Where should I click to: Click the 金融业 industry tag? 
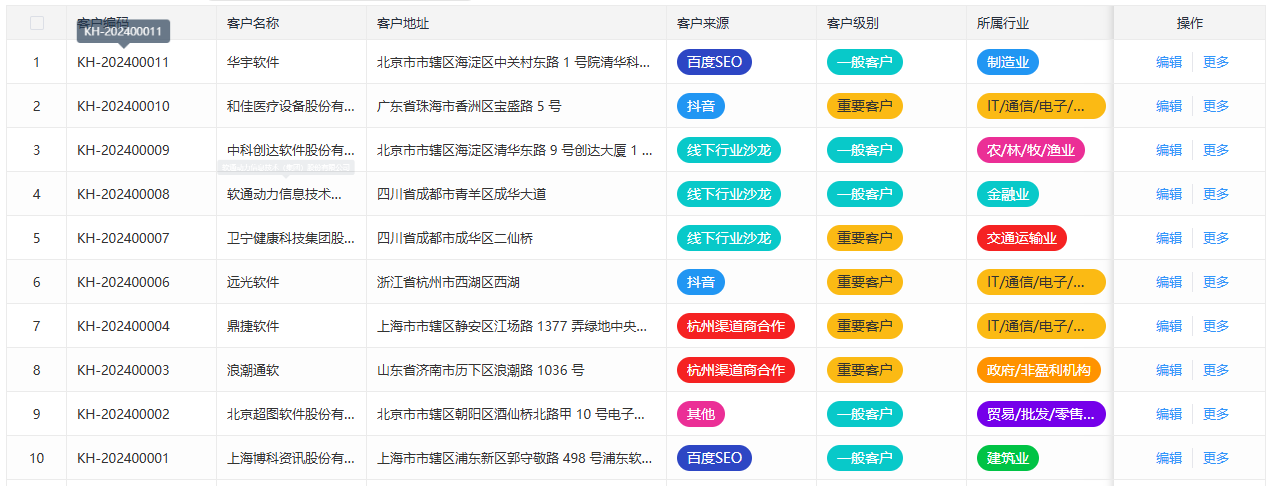tap(1007, 194)
